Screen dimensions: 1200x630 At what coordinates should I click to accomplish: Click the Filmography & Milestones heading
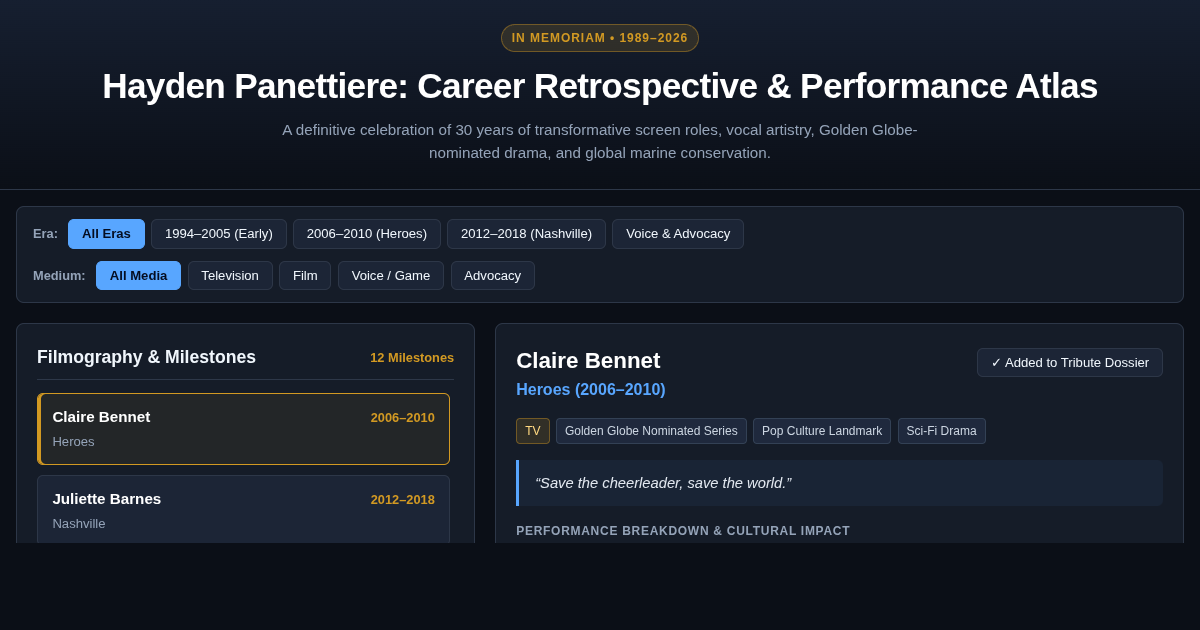click(x=146, y=357)
